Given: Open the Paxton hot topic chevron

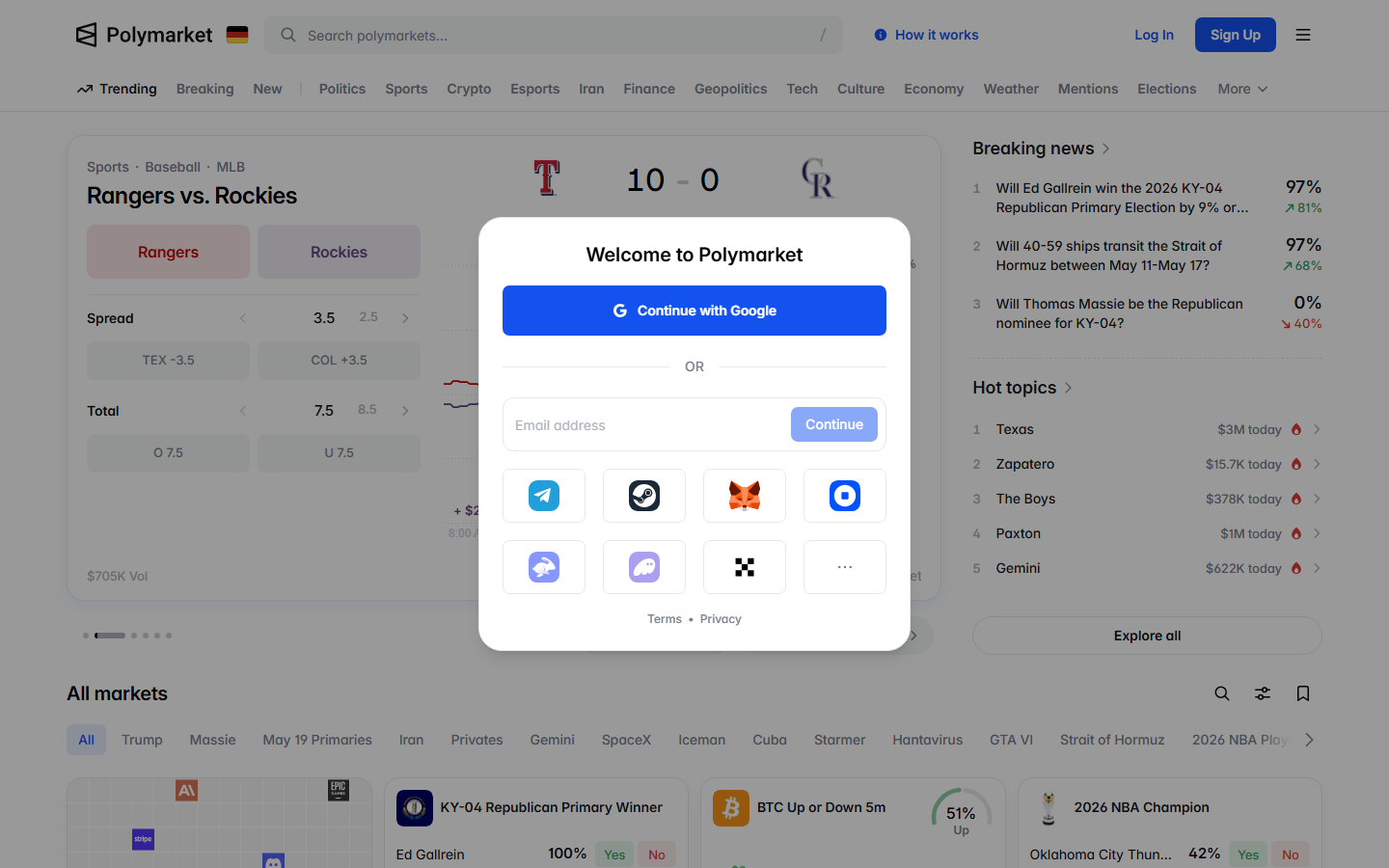Looking at the screenshot, I should click(1317, 533).
